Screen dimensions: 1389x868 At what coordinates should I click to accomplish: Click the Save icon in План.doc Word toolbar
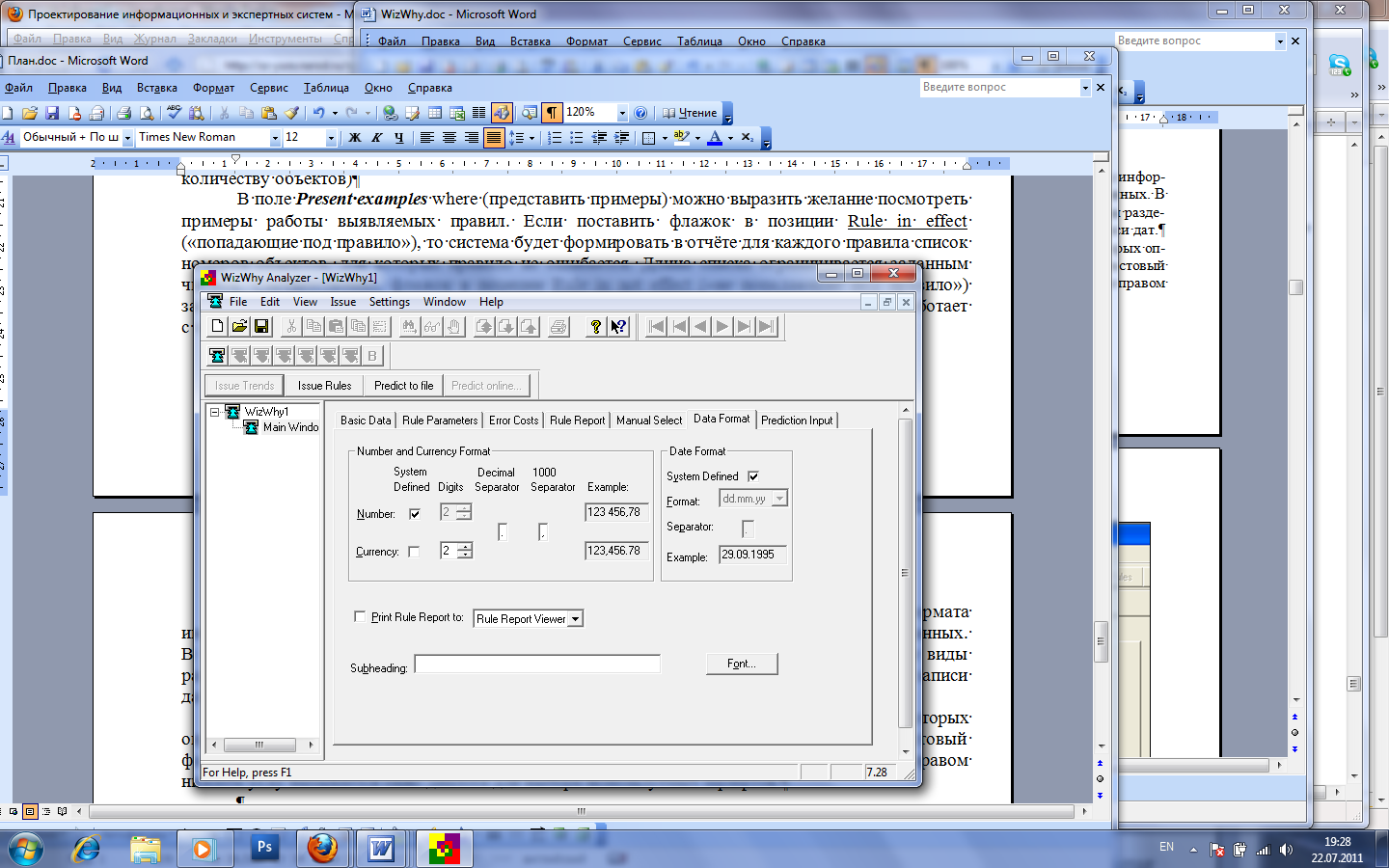click(52, 113)
